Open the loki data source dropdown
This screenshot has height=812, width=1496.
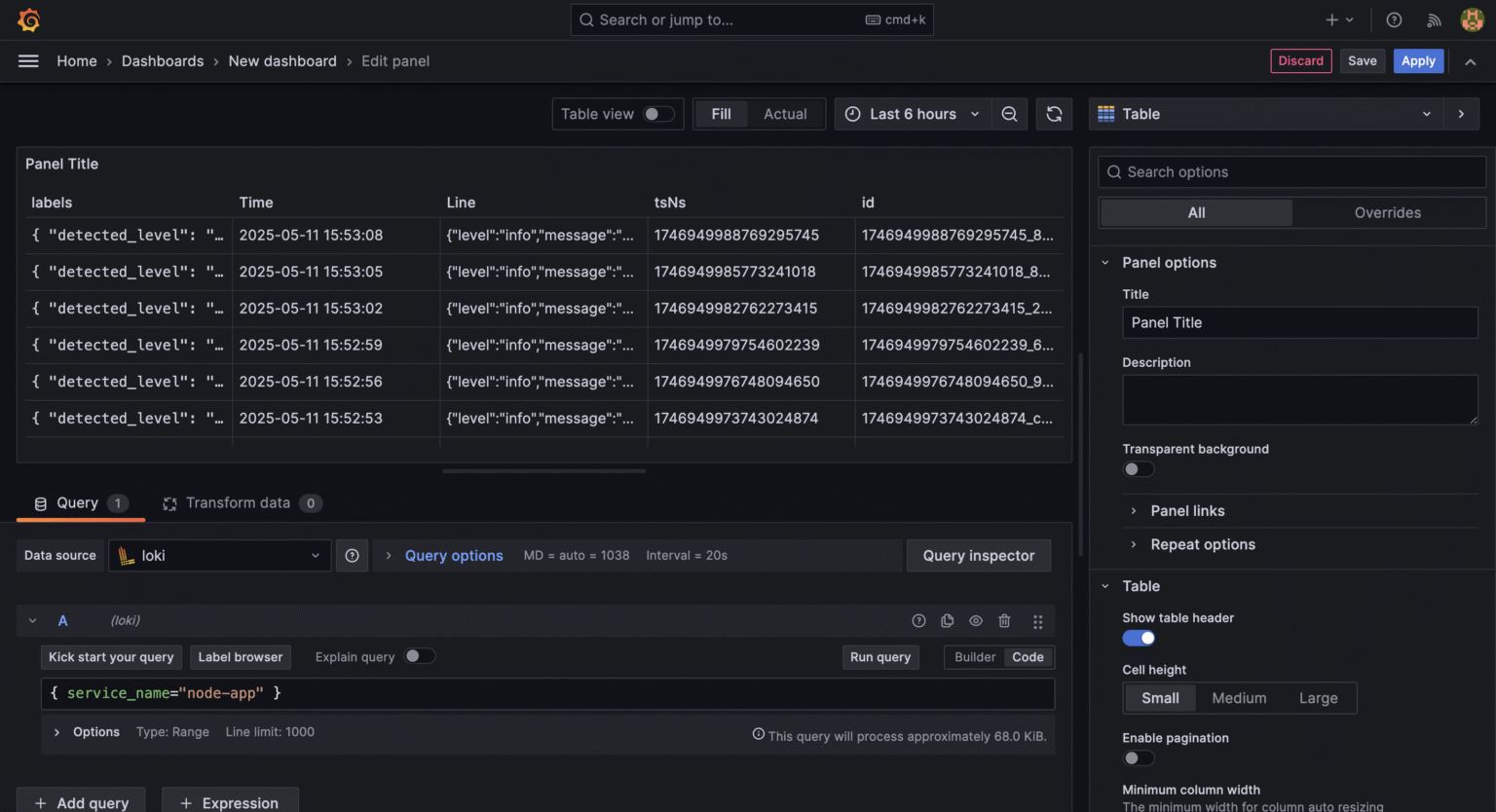click(x=219, y=555)
